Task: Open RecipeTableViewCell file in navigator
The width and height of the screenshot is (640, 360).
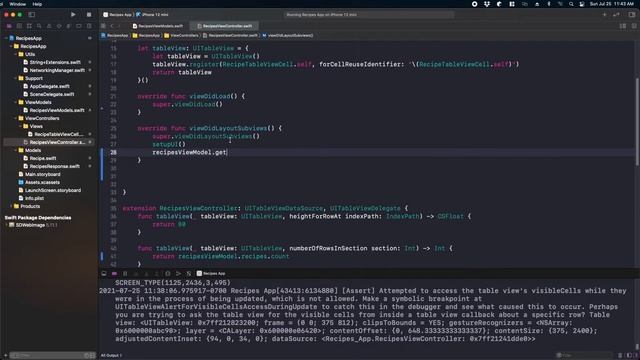Action: pyautogui.click(x=56, y=134)
